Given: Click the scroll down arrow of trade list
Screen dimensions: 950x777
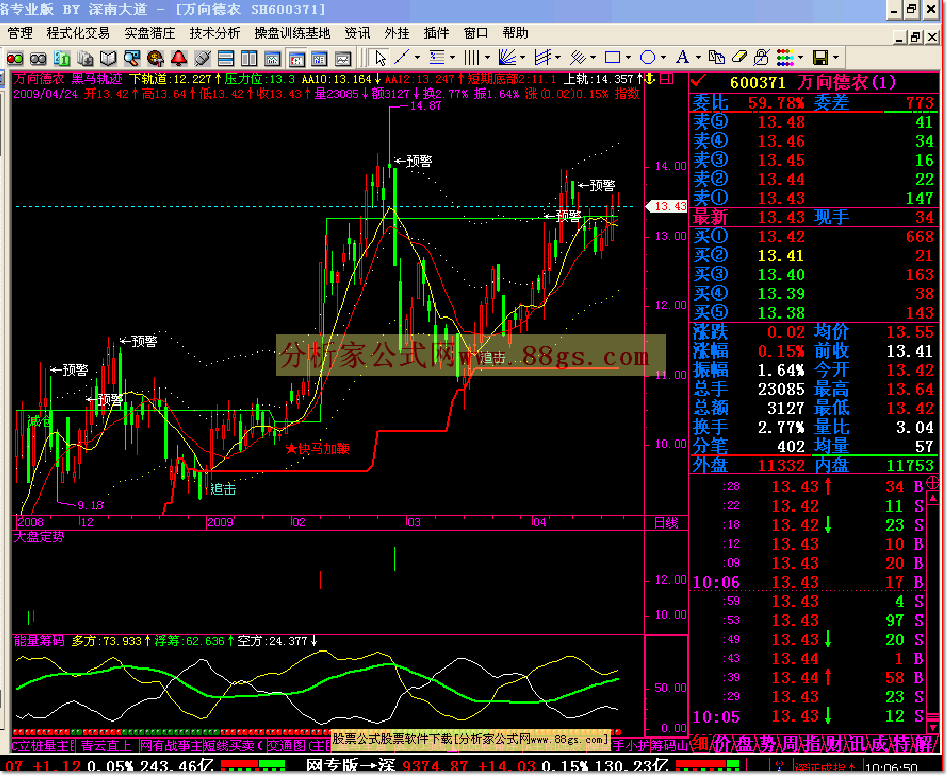Looking at the screenshot, I should pyautogui.click(x=933, y=727).
